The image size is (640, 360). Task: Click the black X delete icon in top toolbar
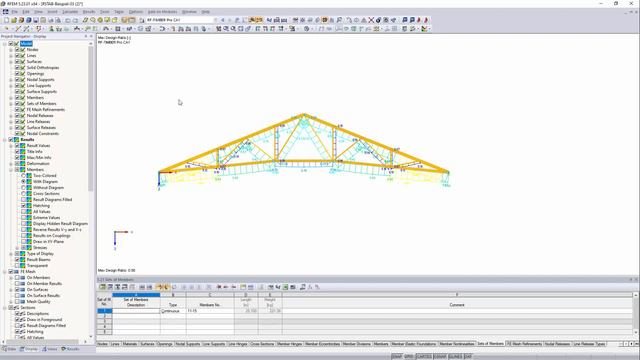point(371,20)
